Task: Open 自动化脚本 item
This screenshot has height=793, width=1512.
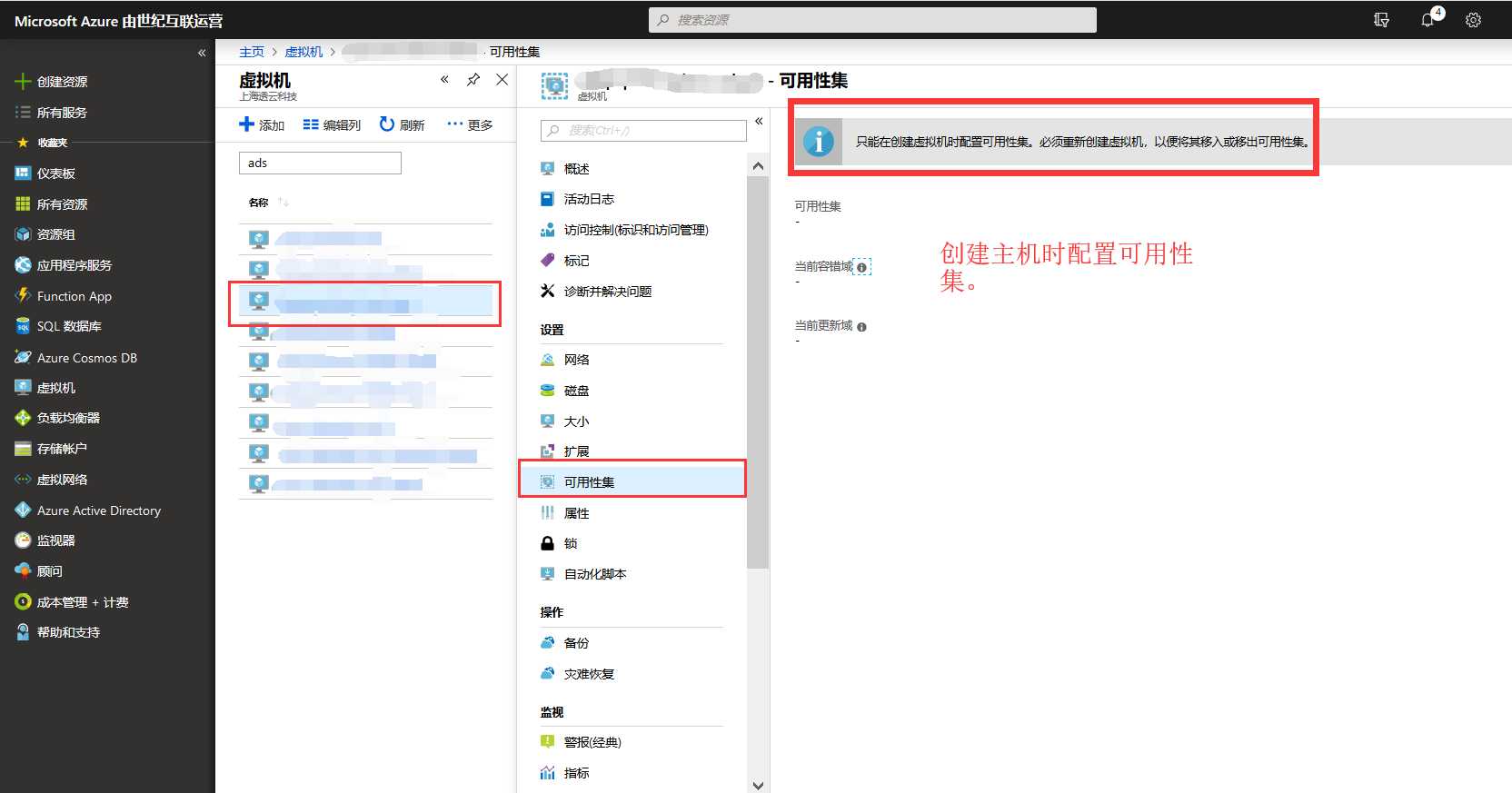Action: 595,574
